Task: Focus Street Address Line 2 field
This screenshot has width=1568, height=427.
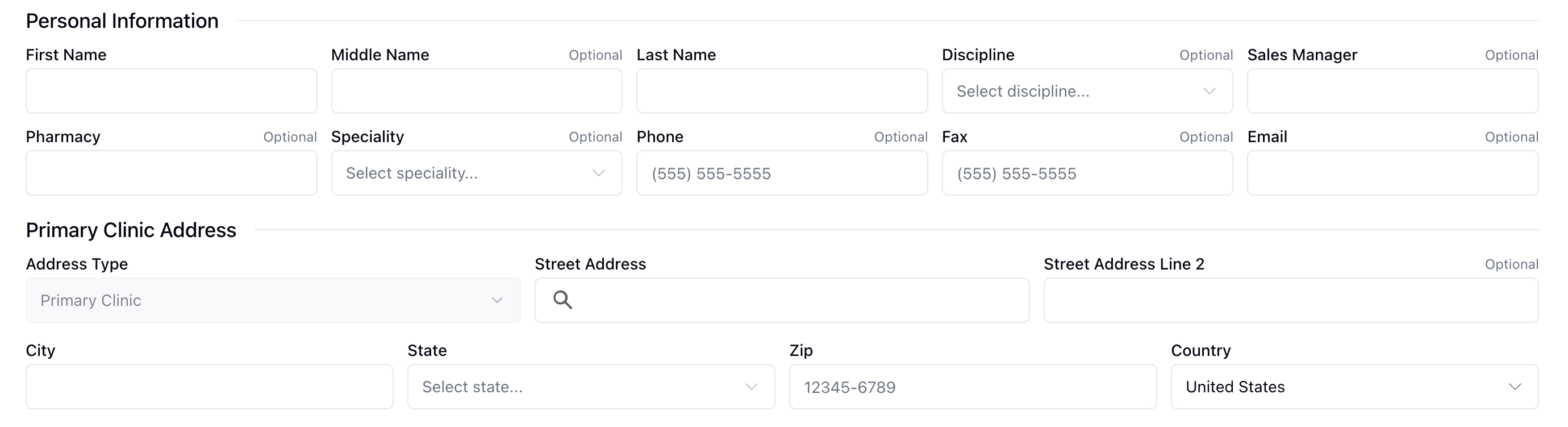Action: 1290,300
